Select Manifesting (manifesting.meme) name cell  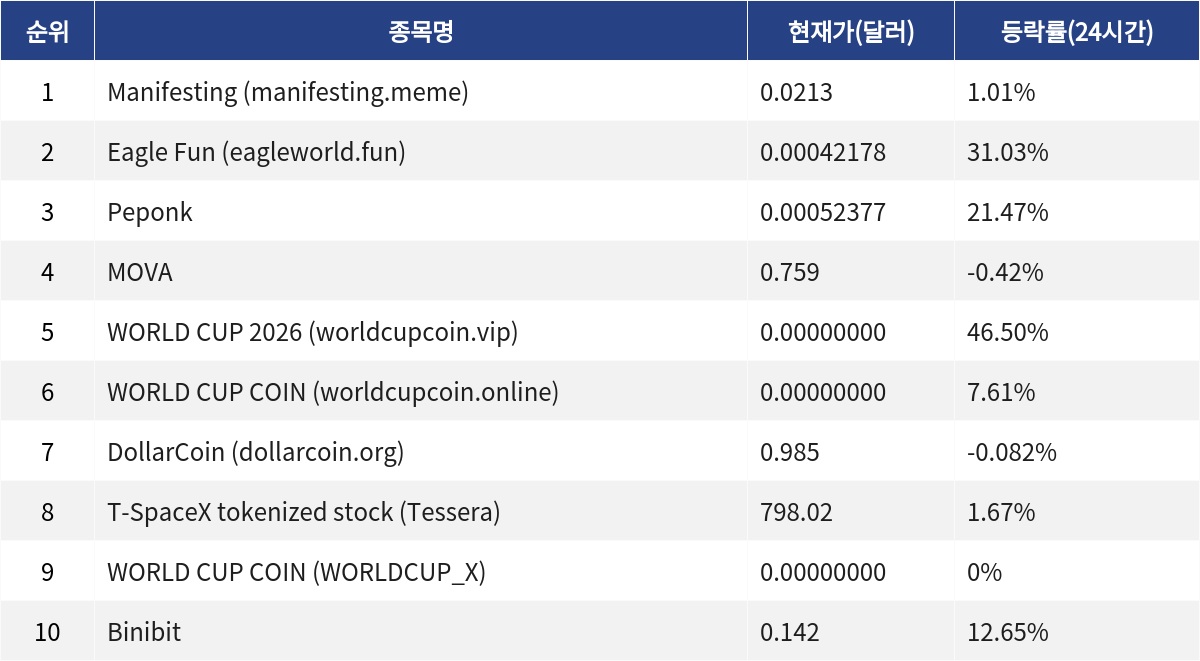(421, 92)
